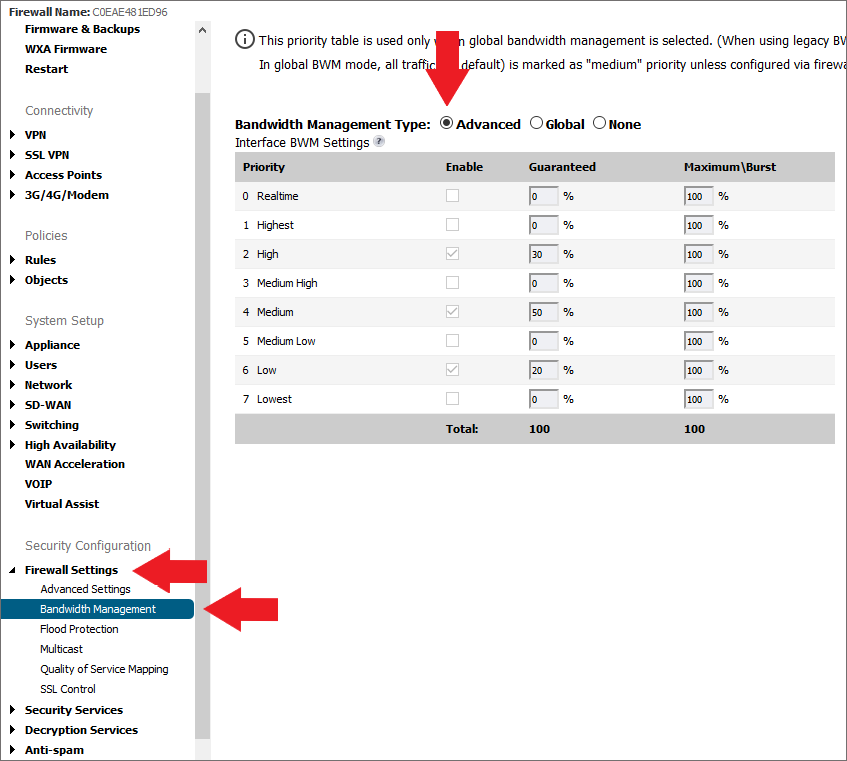The image size is (847, 761).
Task: Open the Flood Protection page
Action: pos(79,629)
